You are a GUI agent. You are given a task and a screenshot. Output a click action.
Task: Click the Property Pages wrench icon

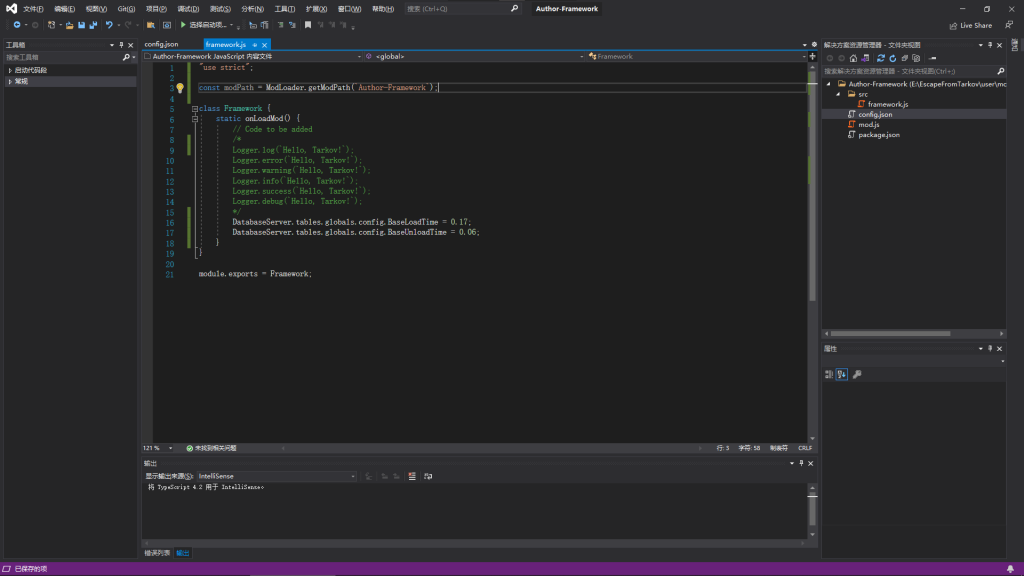857,374
